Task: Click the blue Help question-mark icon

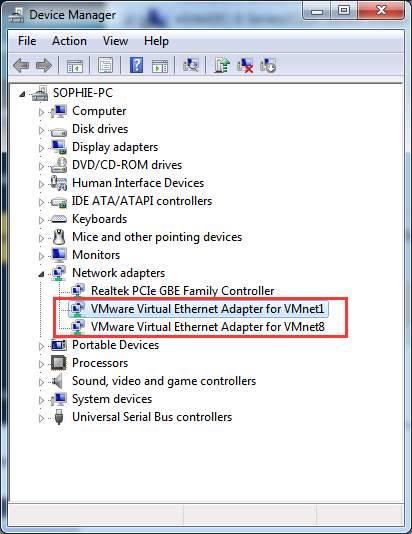Action: click(136, 65)
